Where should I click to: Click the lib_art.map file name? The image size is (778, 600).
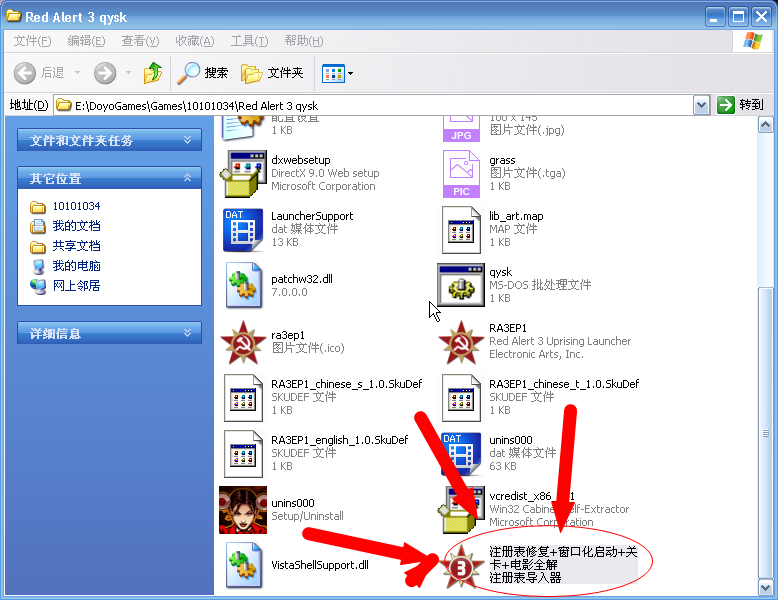[516, 216]
